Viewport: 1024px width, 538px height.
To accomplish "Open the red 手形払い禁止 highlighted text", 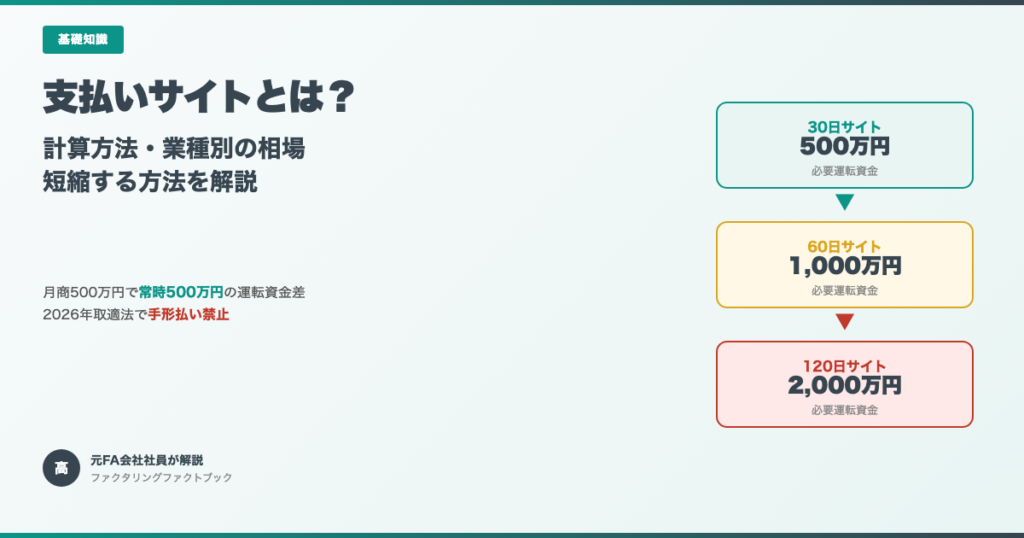I will point(189,315).
